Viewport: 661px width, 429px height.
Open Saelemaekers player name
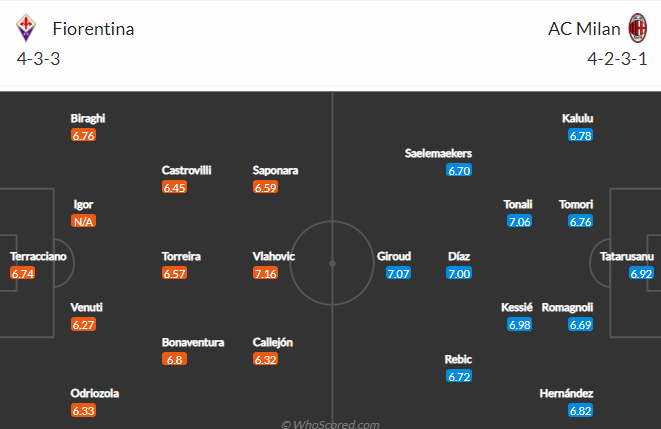pyautogui.click(x=438, y=153)
